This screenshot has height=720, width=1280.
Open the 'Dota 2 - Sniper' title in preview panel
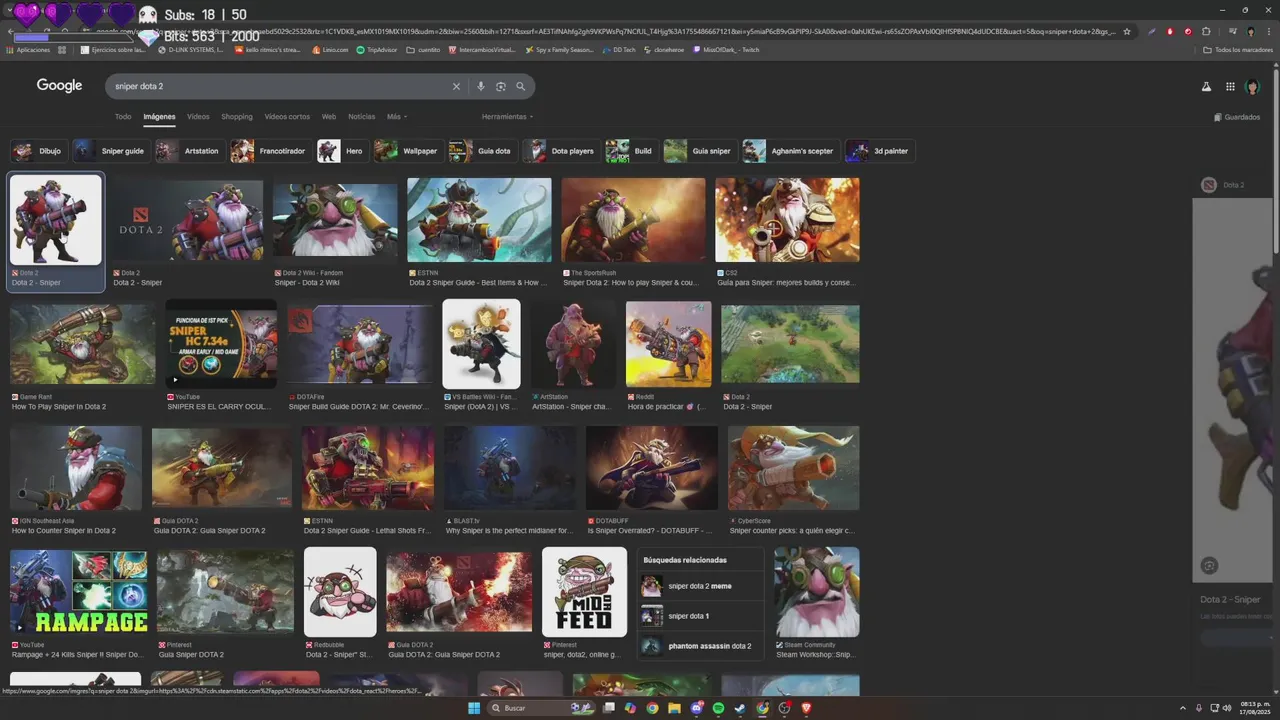point(1230,600)
